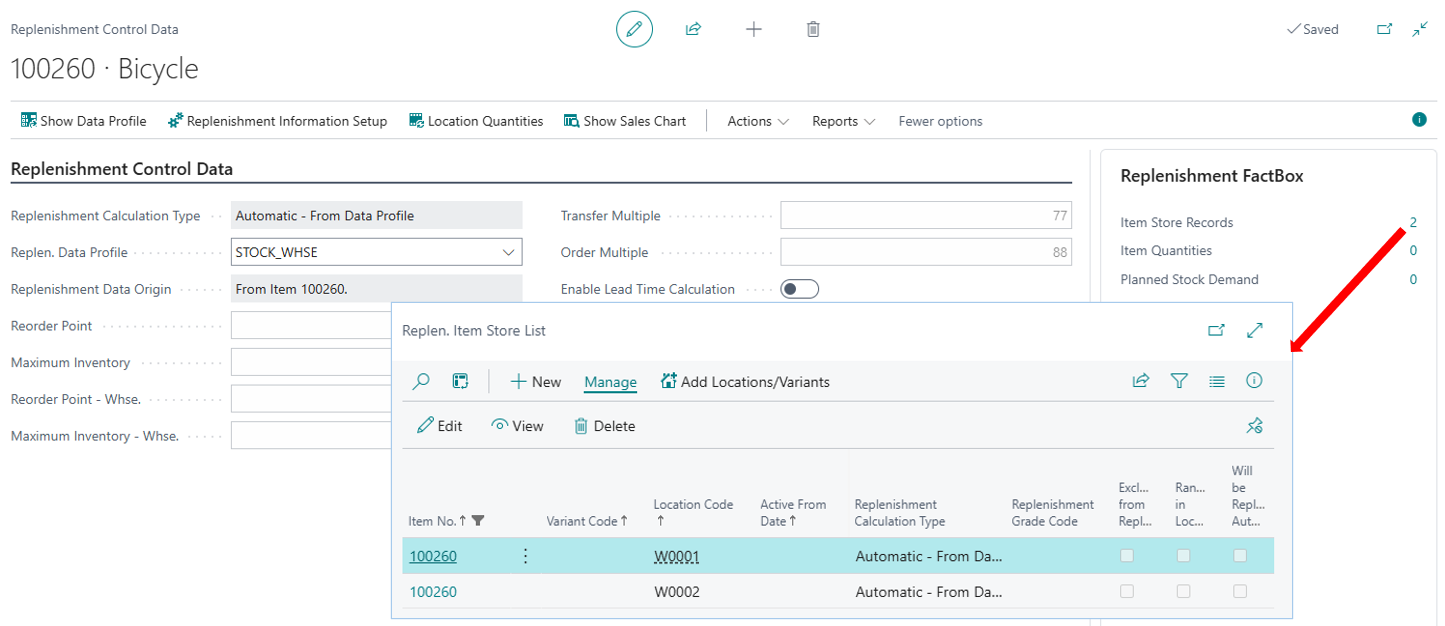Toggle Enable Lead Time Calculation switch
Screen dimensions: 1445x626
799,289
